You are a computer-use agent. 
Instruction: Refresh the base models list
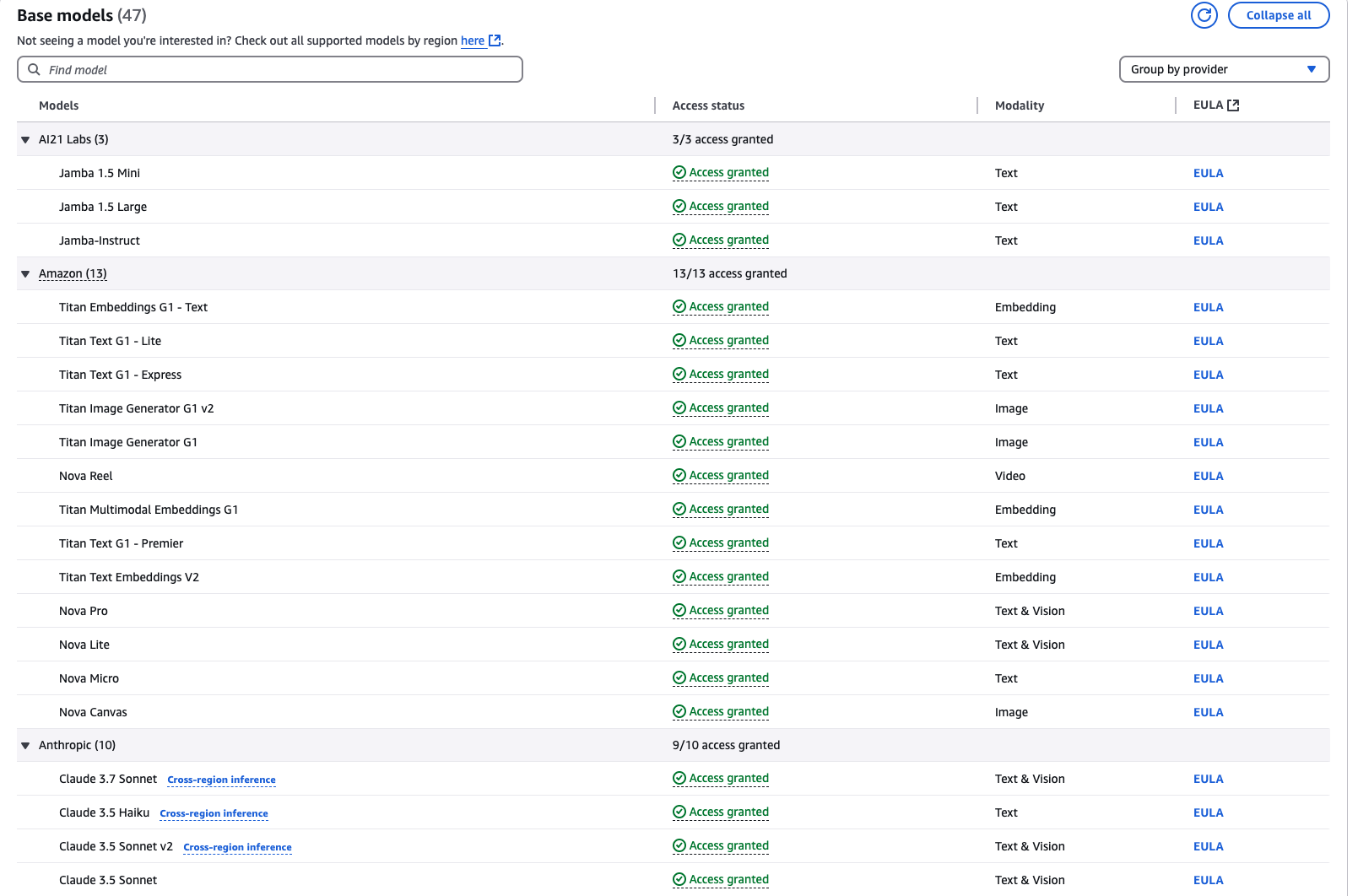(x=1204, y=15)
